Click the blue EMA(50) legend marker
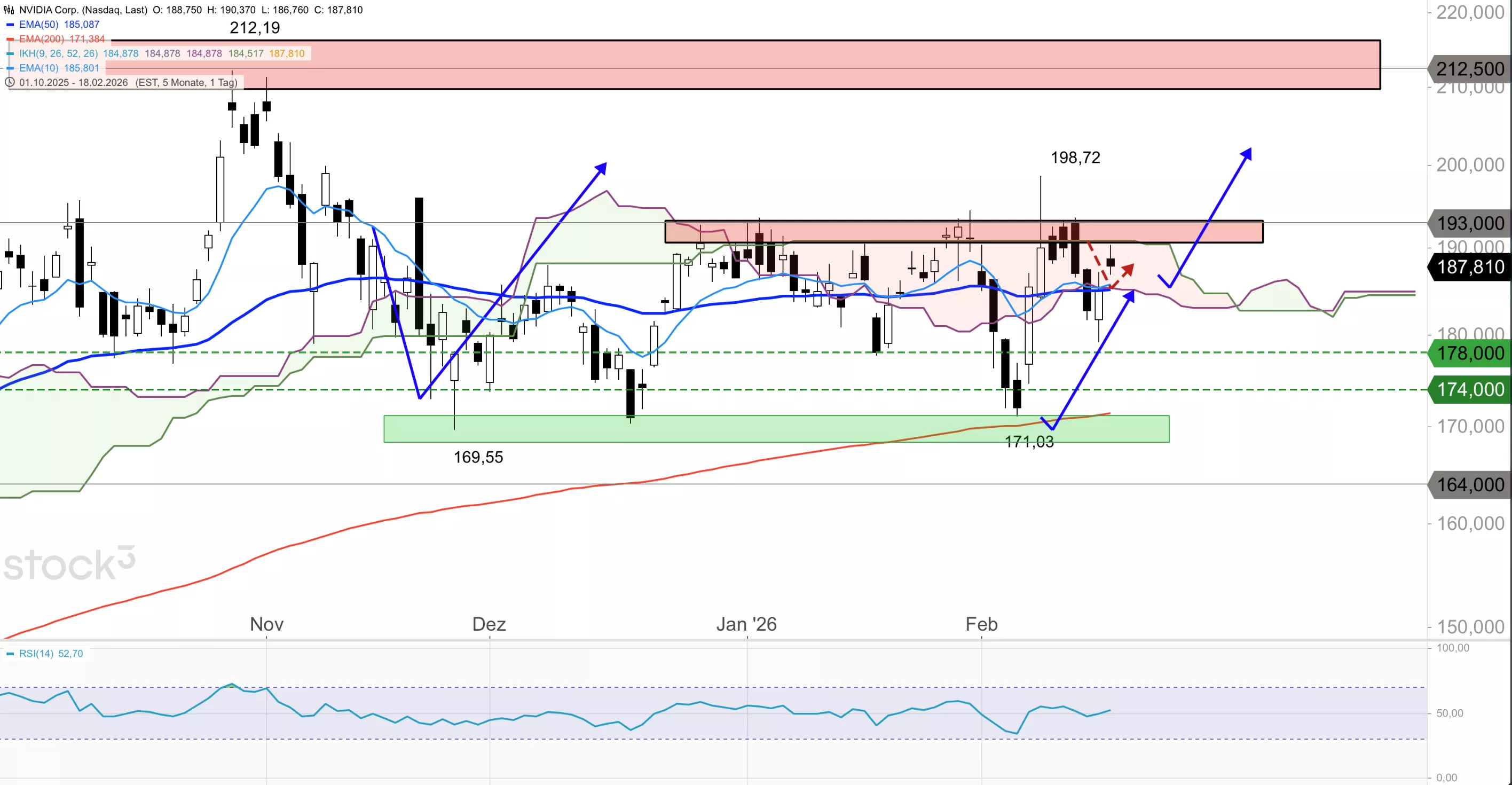The width and height of the screenshot is (1512, 785). point(10,25)
